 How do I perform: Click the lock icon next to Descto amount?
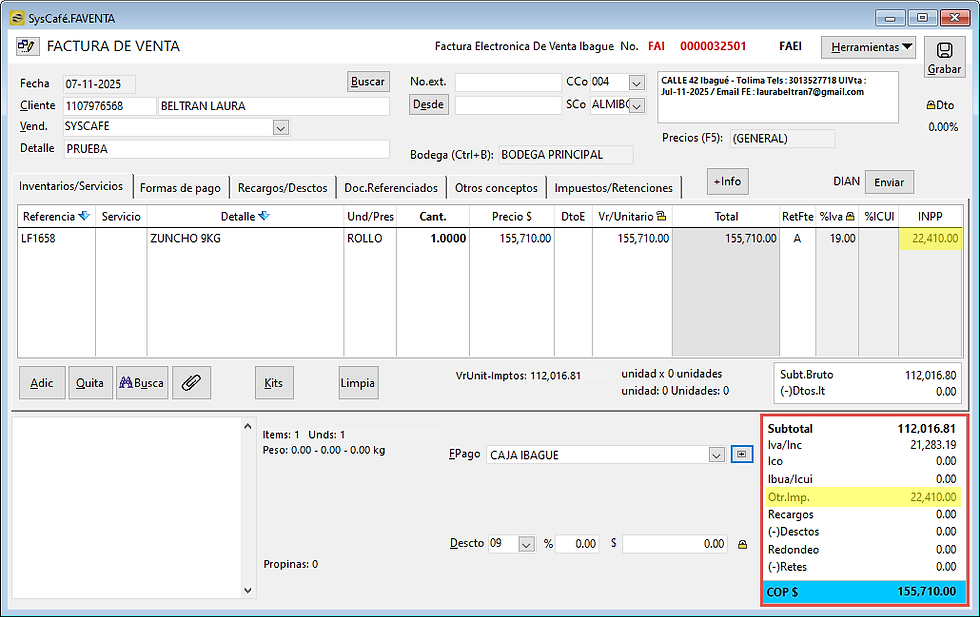742,544
